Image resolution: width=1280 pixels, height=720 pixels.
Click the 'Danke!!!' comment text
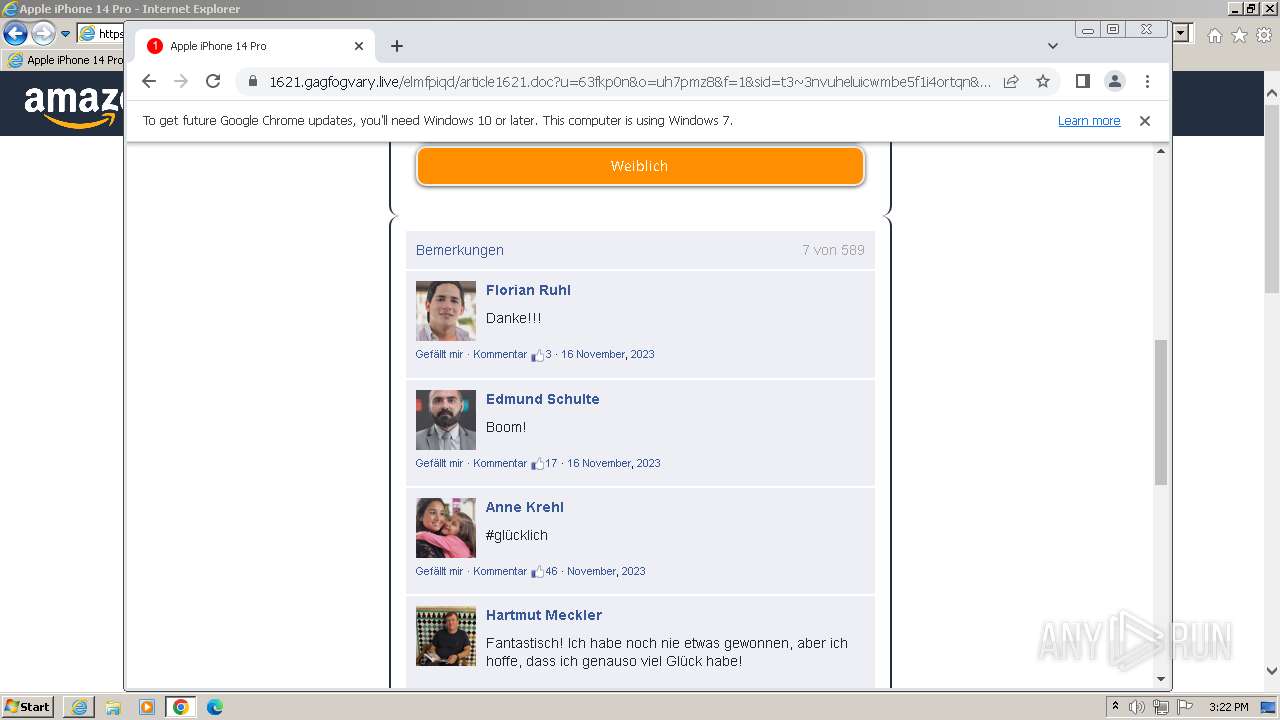[514, 318]
